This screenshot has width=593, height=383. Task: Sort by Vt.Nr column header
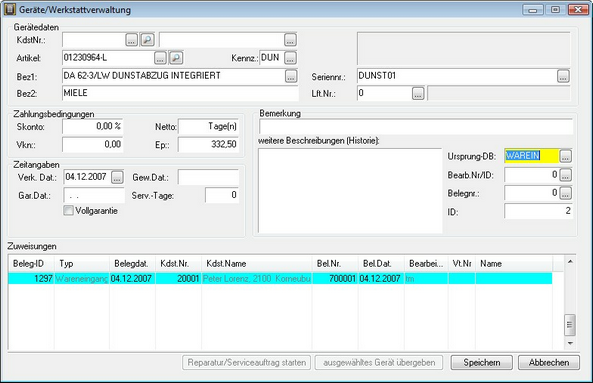462,264
